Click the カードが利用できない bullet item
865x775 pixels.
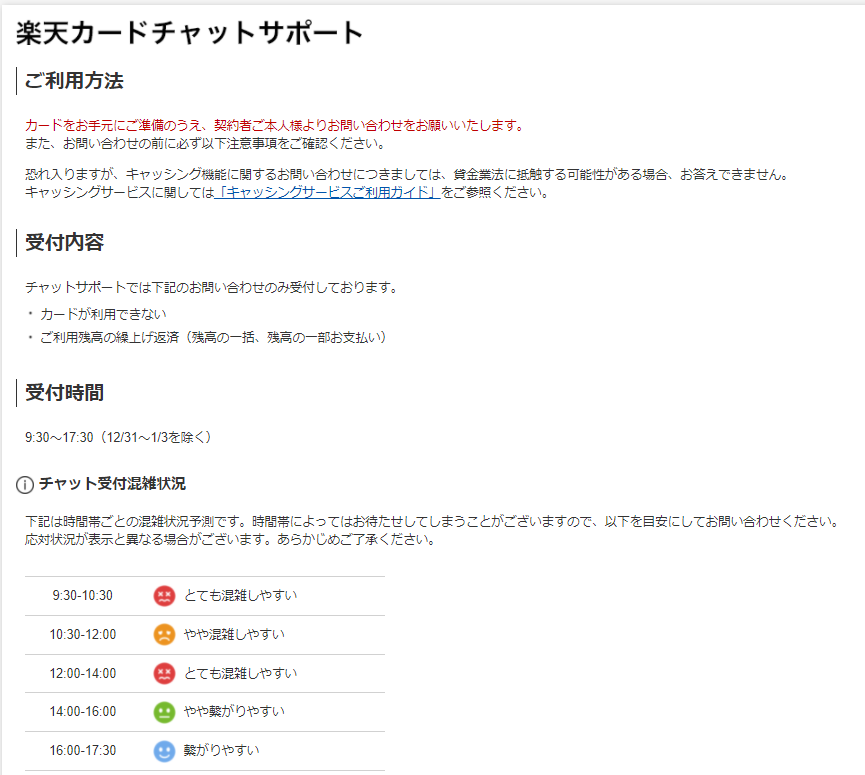coord(103,314)
